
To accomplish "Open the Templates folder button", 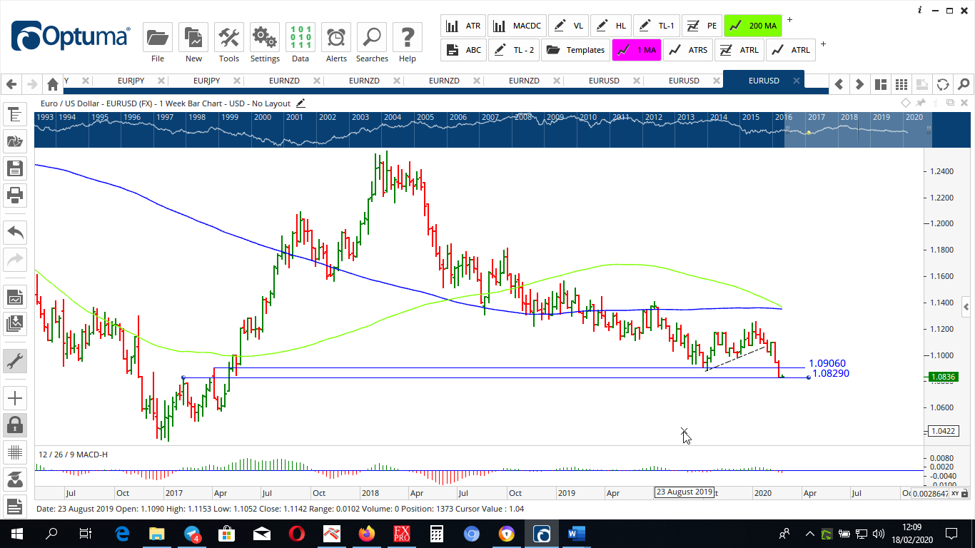I will (x=576, y=50).
